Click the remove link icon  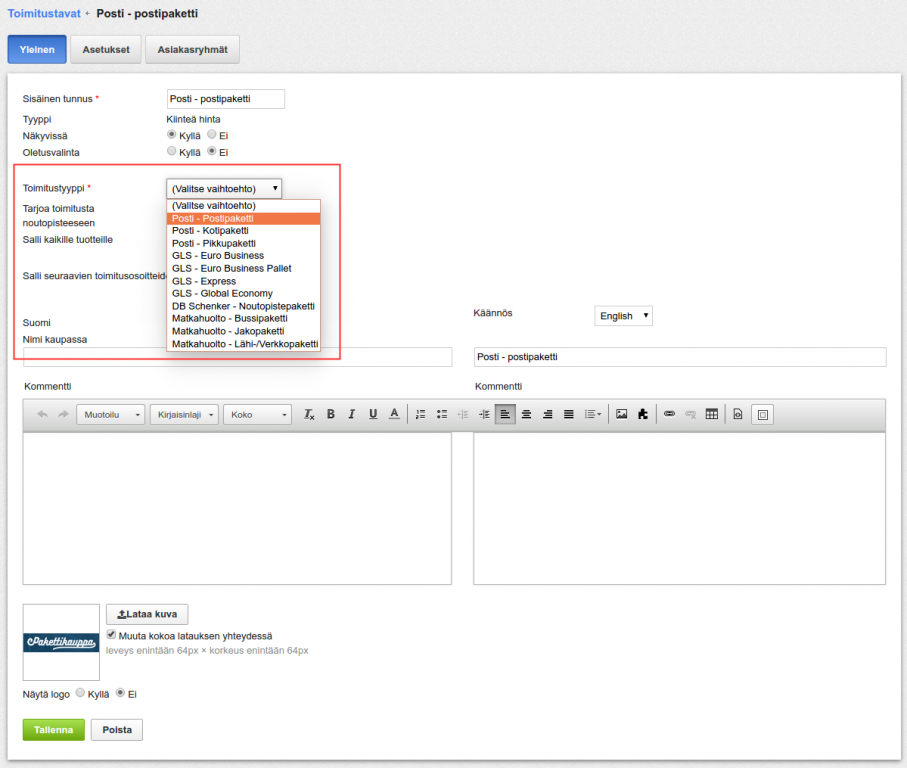690,414
